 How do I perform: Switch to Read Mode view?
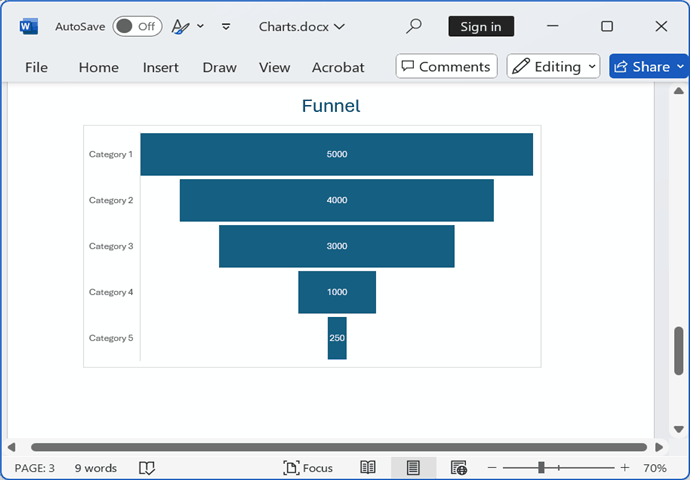click(x=368, y=468)
